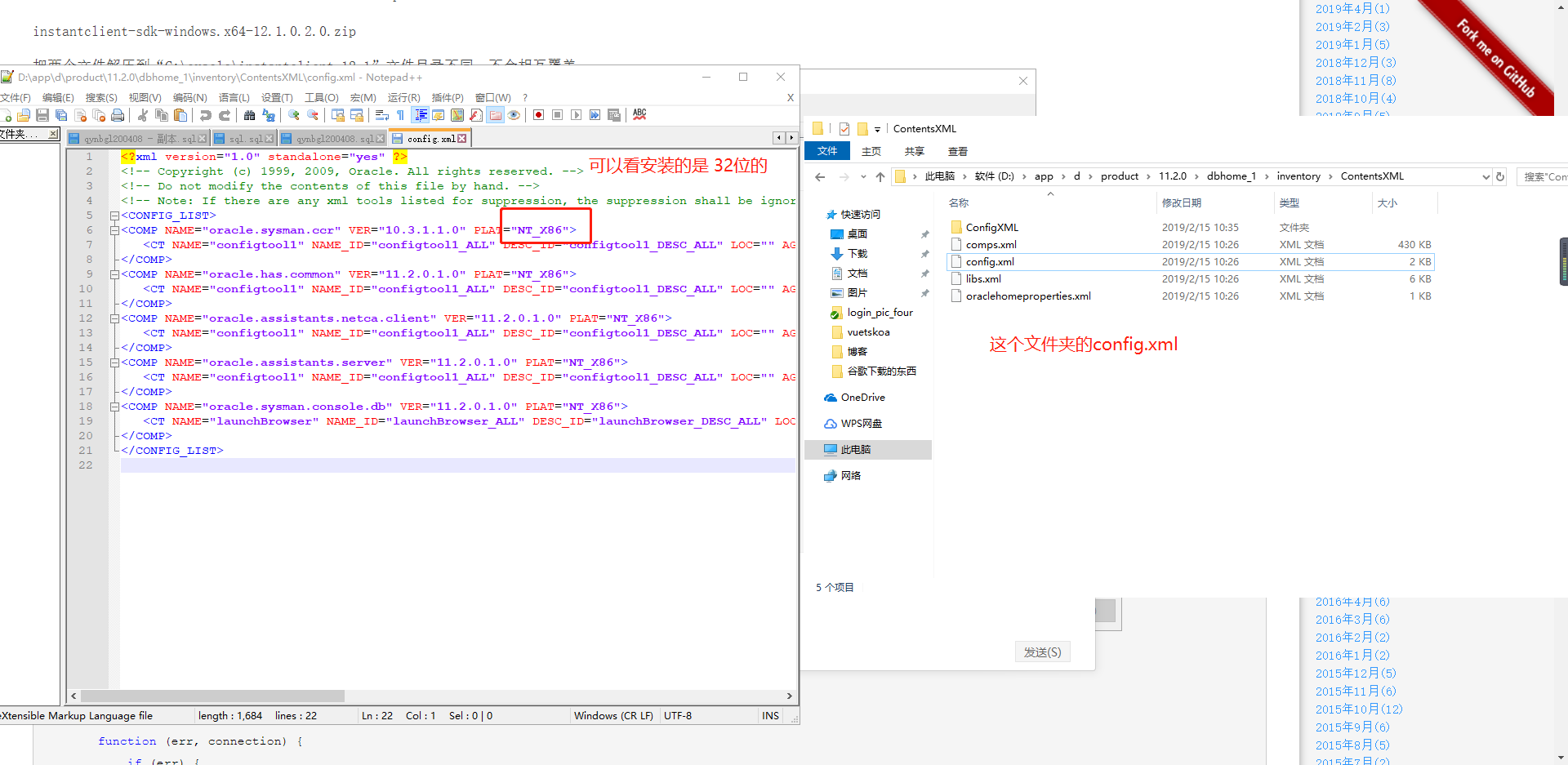The height and width of the screenshot is (765, 1568).
Task: Collapse the oracle.sysman.ccr COMP fold marker
Action: tap(114, 230)
